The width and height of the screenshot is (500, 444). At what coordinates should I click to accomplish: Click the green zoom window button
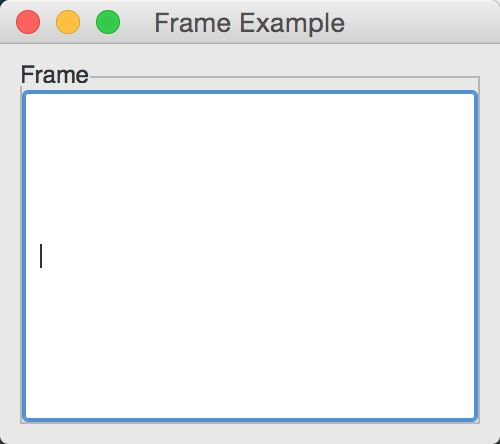point(108,22)
